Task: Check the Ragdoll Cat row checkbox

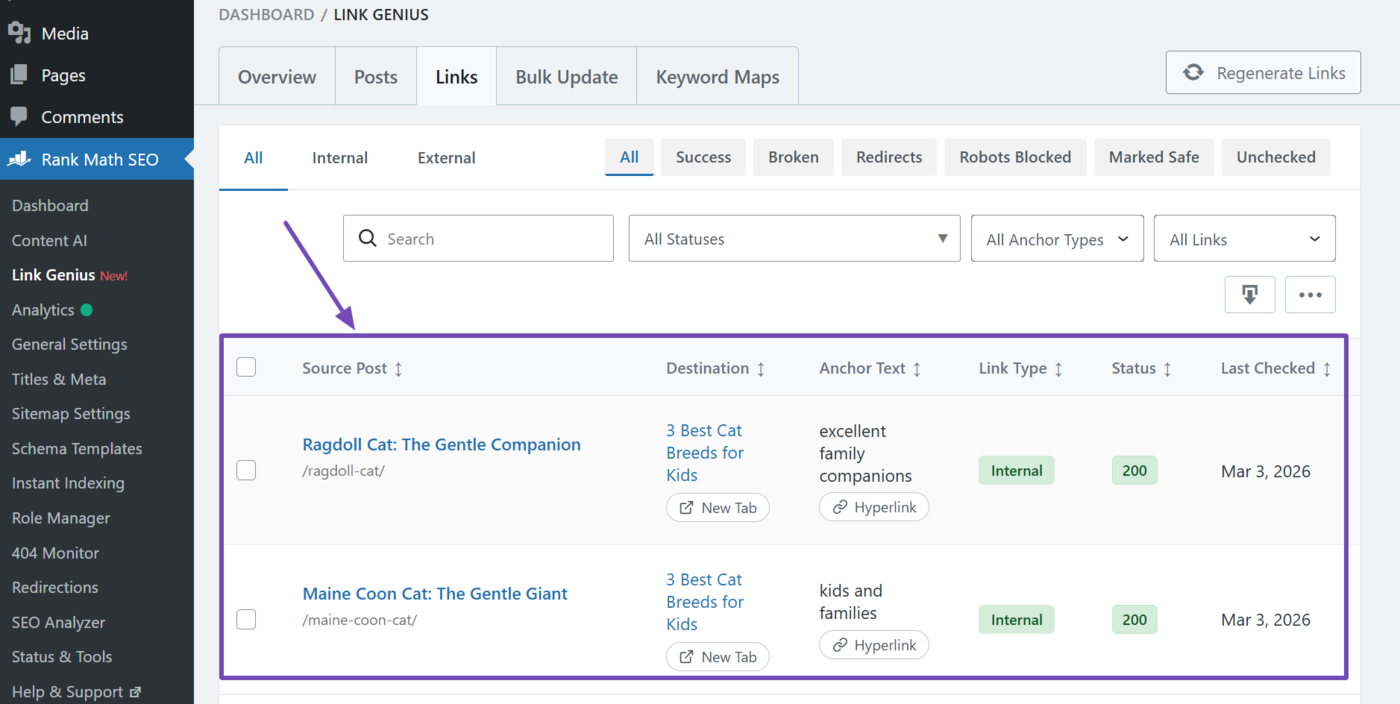Action: coord(246,470)
